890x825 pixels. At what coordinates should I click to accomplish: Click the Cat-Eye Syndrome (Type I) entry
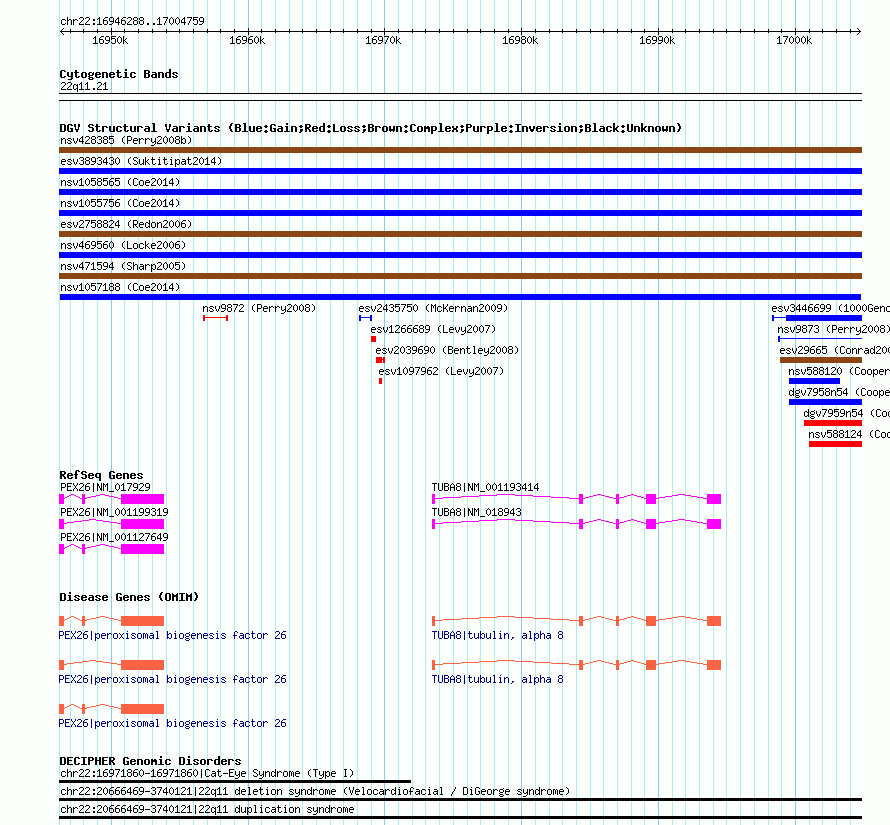click(x=207, y=773)
